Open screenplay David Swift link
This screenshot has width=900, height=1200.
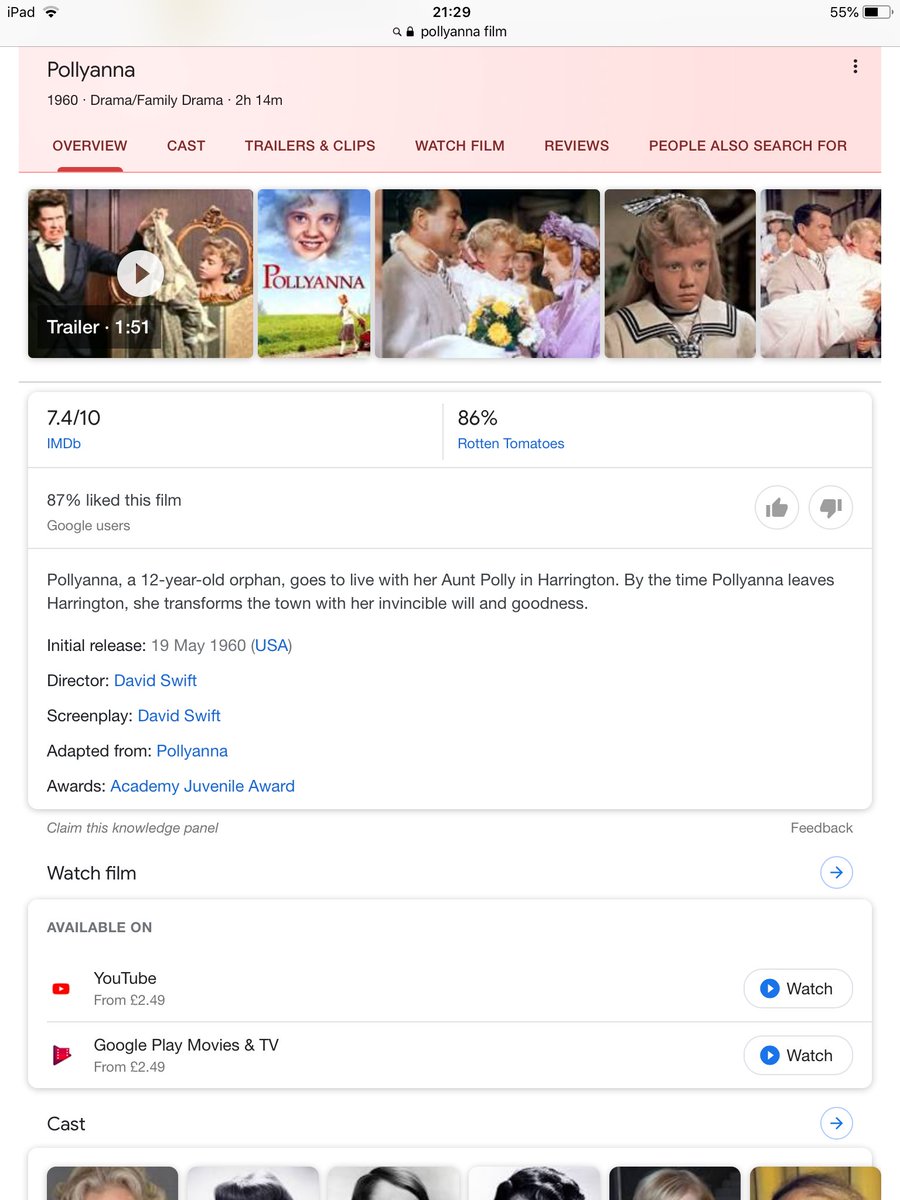179,715
